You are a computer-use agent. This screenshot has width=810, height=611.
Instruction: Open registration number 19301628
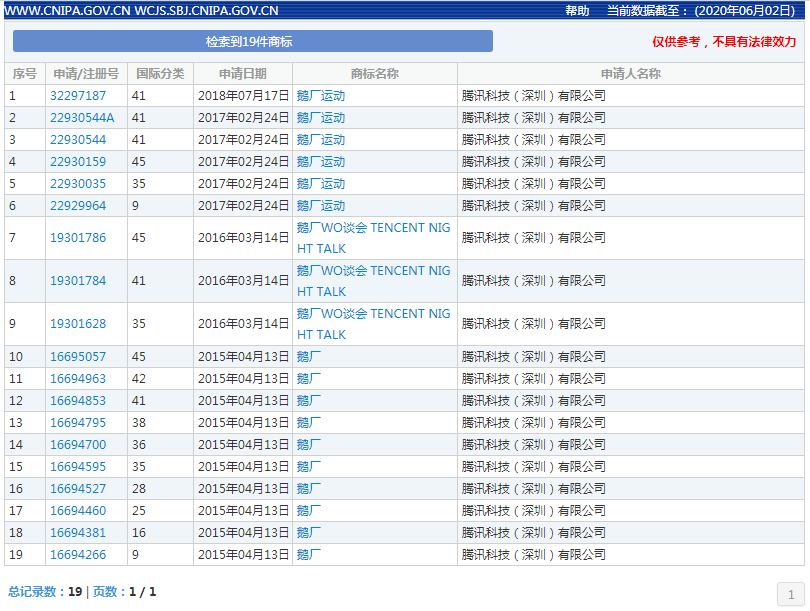[x=78, y=324]
